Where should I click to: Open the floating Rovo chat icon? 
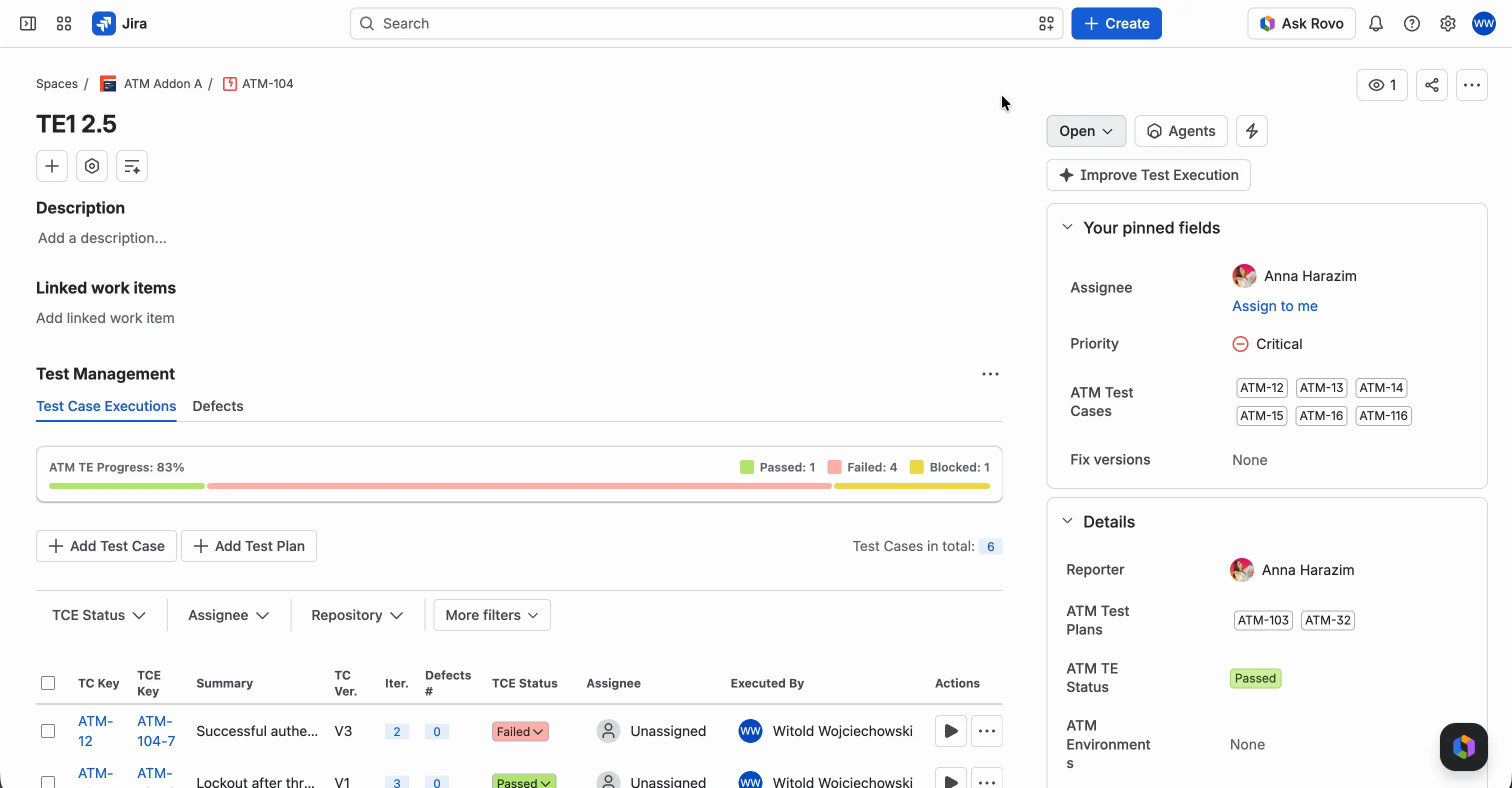click(x=1463, y=746)
